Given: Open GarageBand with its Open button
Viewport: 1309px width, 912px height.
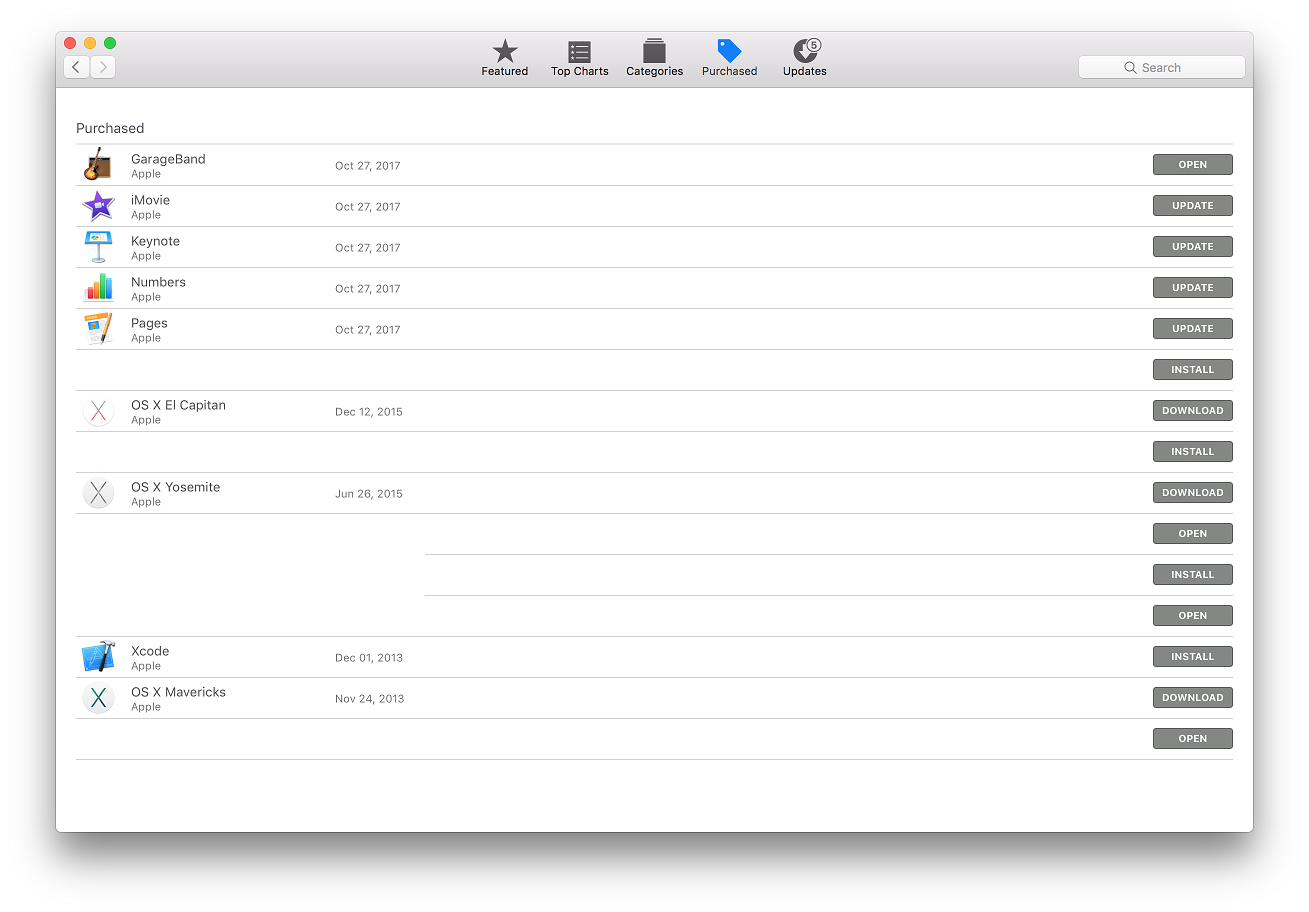Looking at the screenshot, I should point(1192,165).
